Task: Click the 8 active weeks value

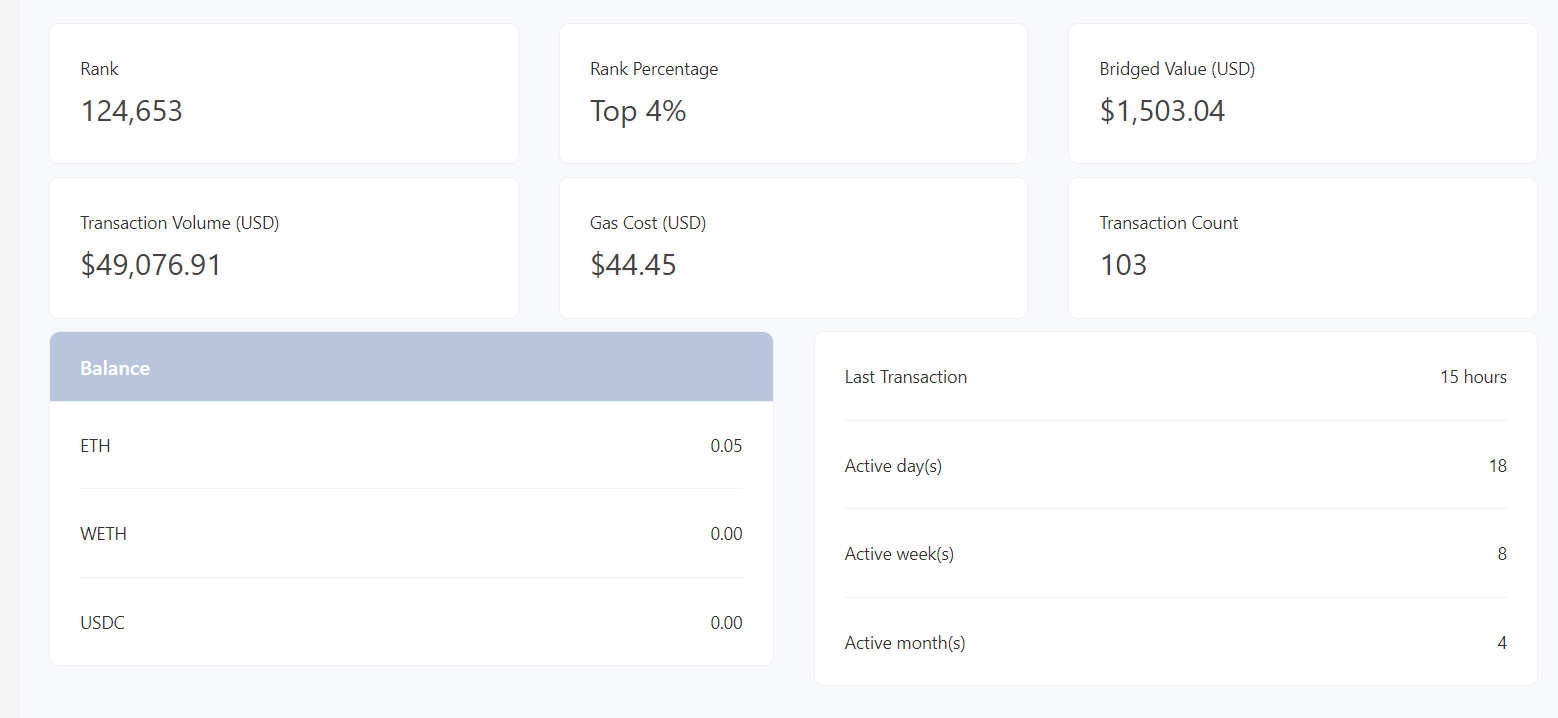Action: tap(1502, 553)
